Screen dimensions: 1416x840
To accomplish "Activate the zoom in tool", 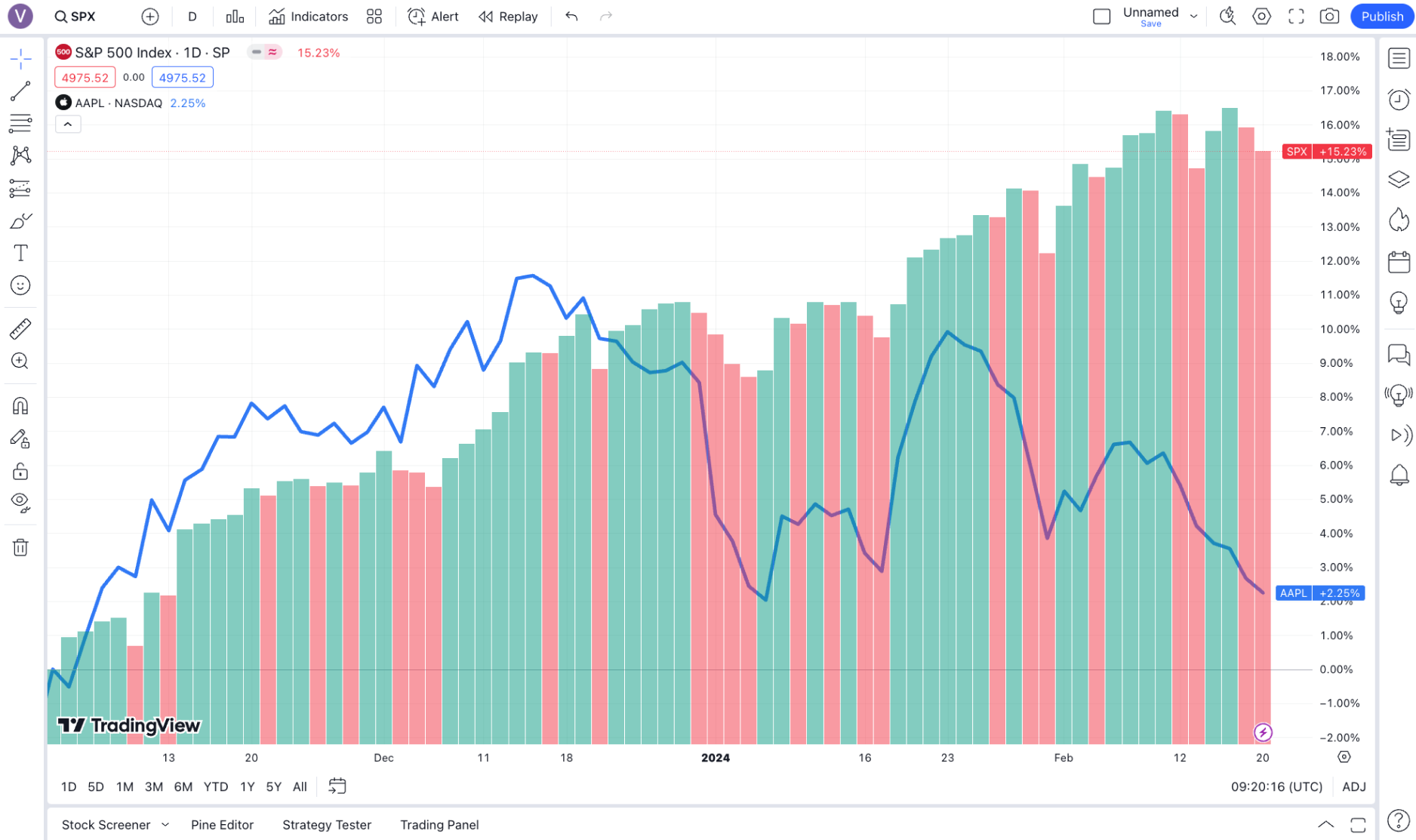I will (x=20, y=361).
